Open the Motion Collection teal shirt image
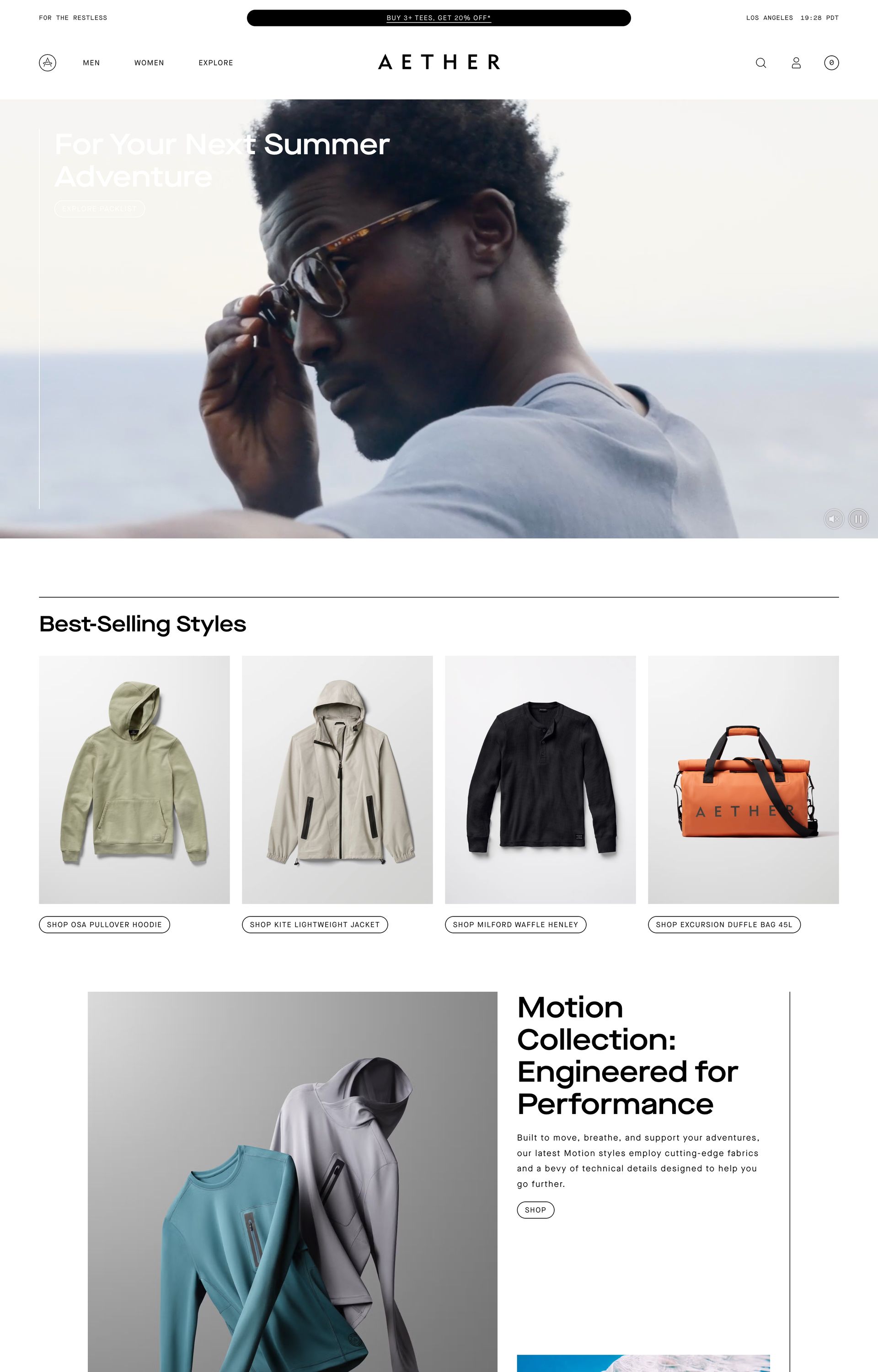 point(293,1182)
